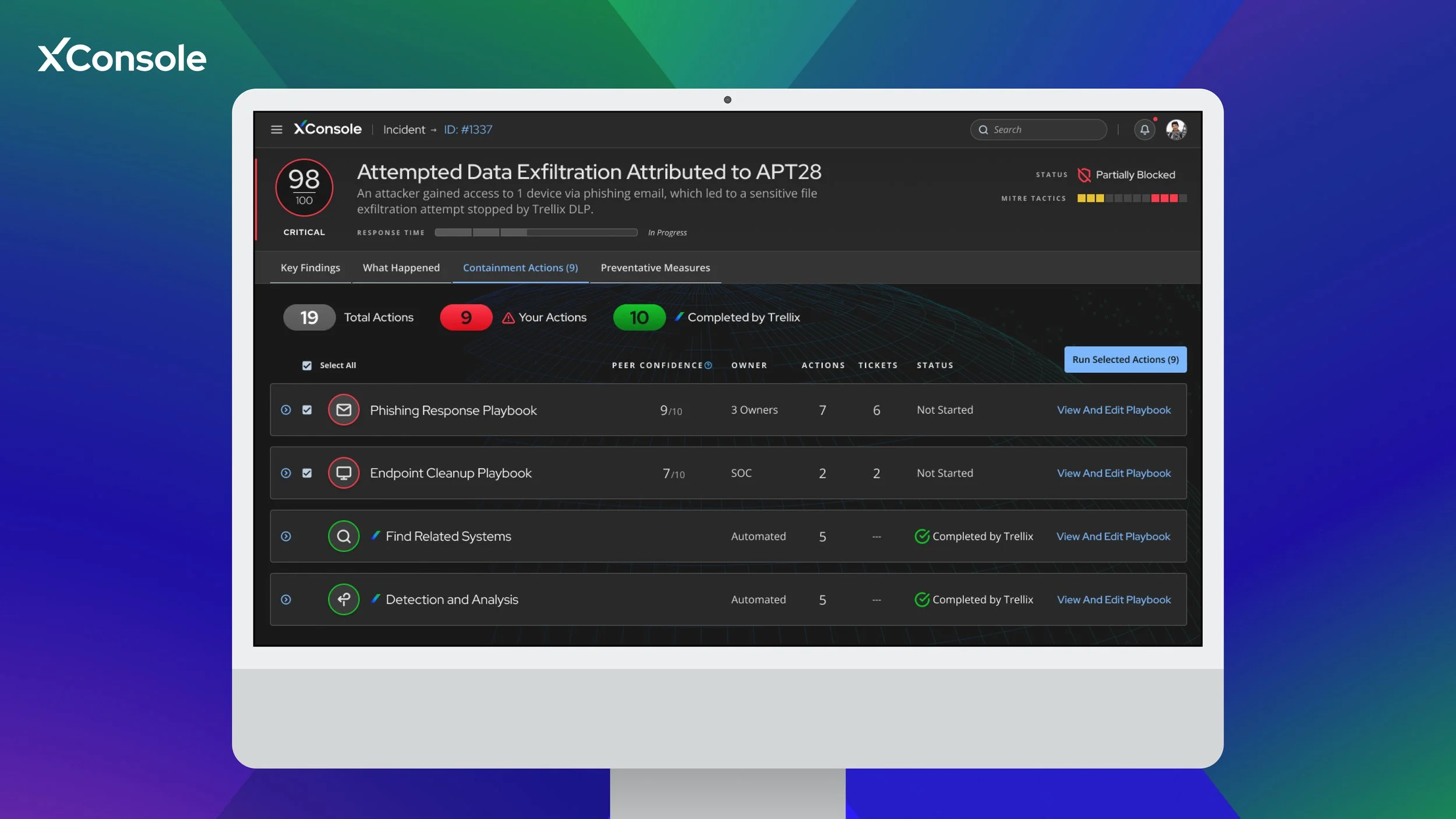The width and height of the screenshot is (1456, 819).
Task: Switch to the Key Findings tab
Action: click(x=310, y=267)
